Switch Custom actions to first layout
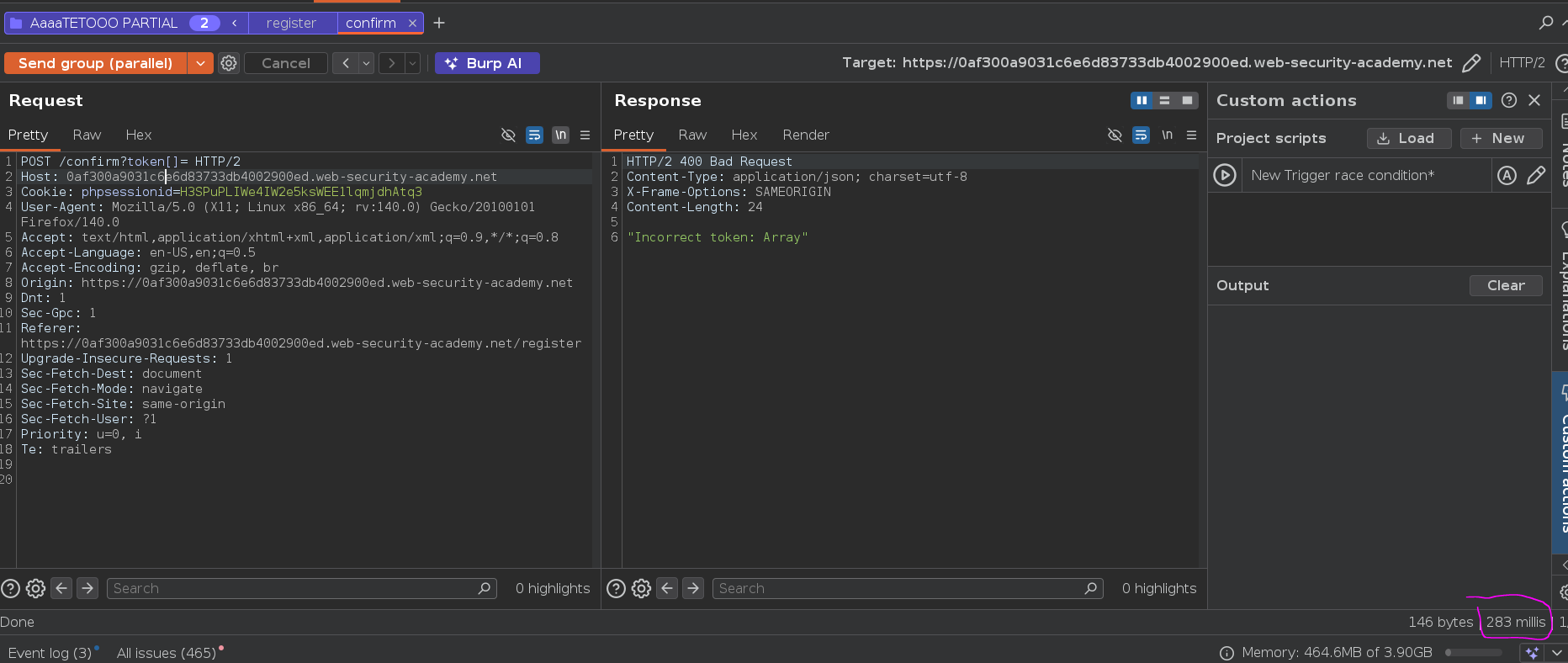1568x663 pixels. (1458, 100)
